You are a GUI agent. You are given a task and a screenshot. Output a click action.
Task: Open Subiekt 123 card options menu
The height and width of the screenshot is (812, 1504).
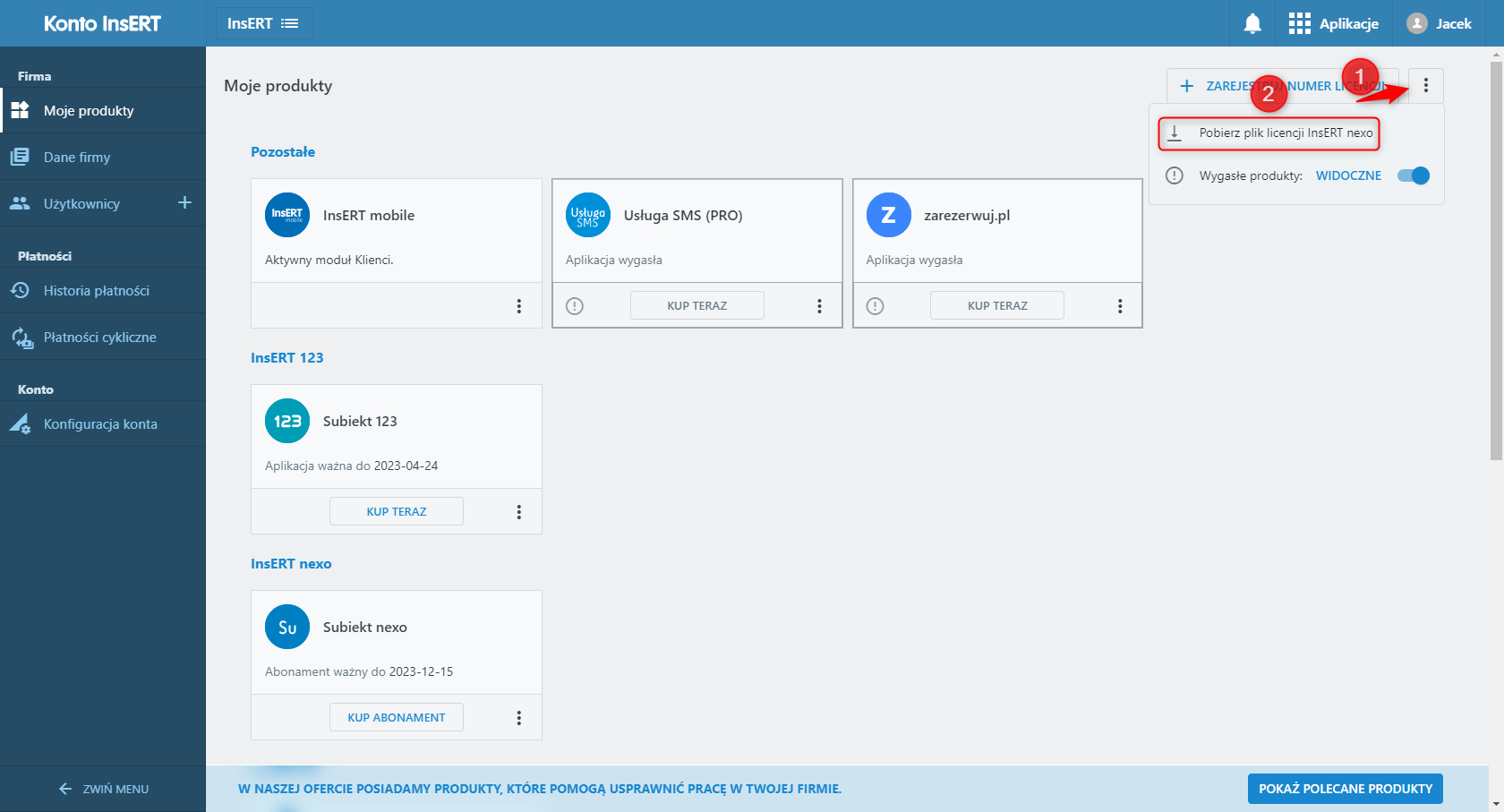click(x=519, y=512)
